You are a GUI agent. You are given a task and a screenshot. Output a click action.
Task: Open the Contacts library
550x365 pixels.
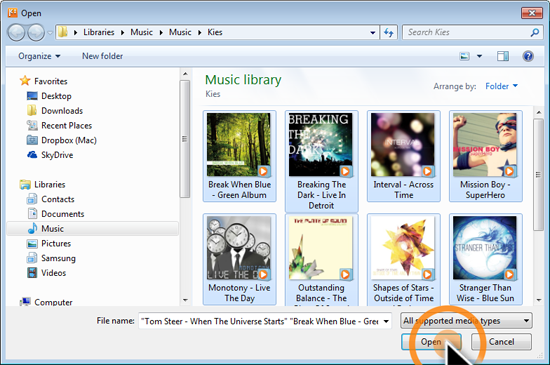[58, 199]
